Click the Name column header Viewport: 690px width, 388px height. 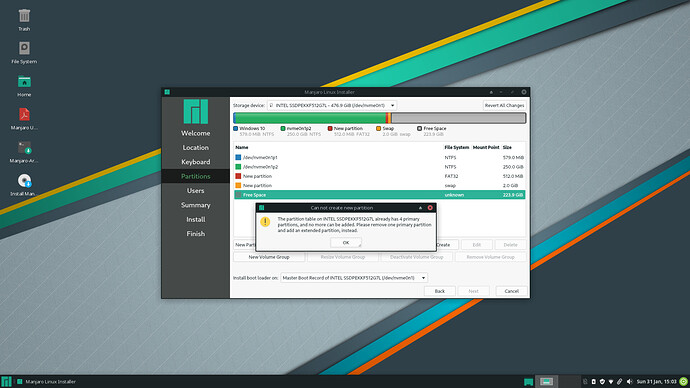242,147
